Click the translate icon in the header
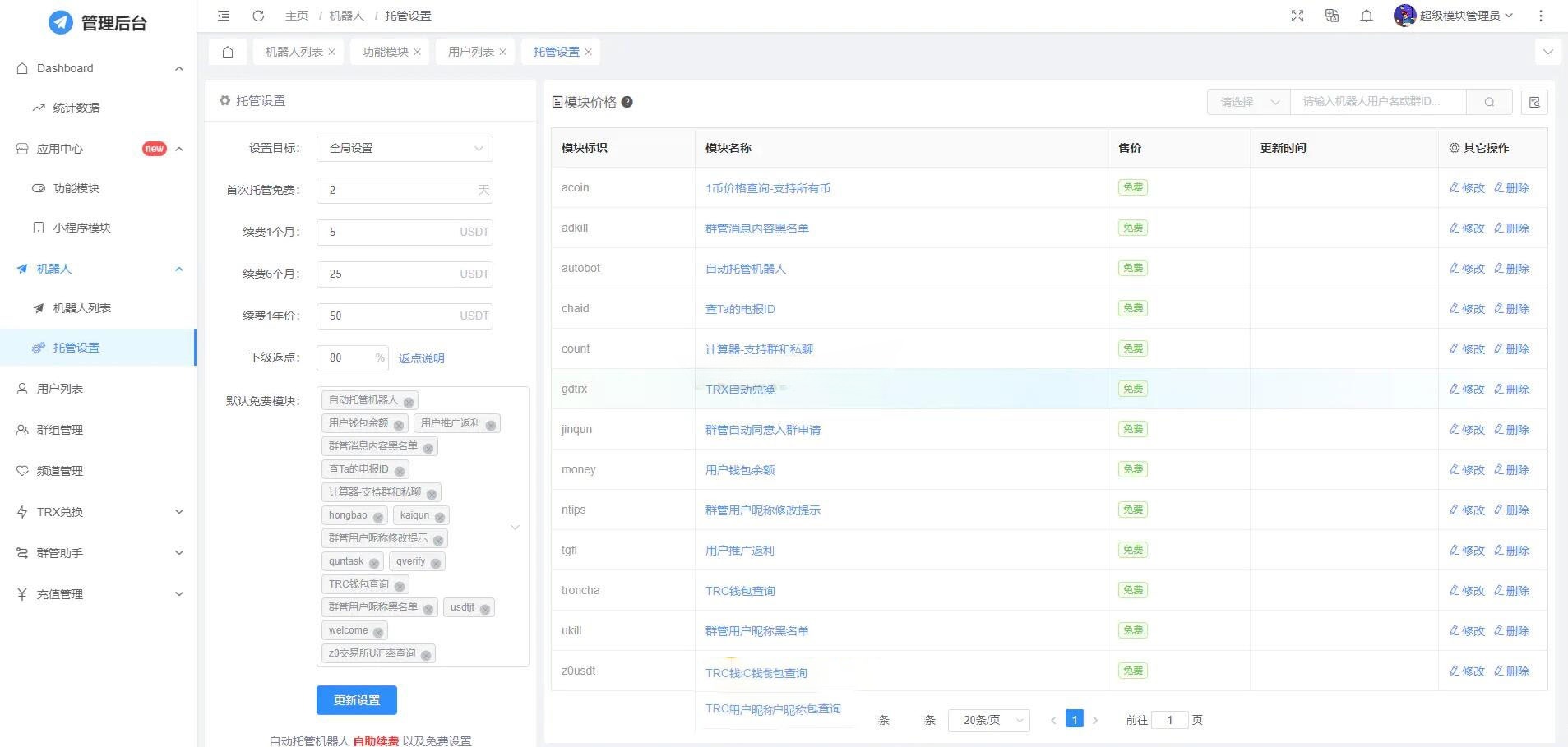1568x747 pixels. coord(1331,15)
